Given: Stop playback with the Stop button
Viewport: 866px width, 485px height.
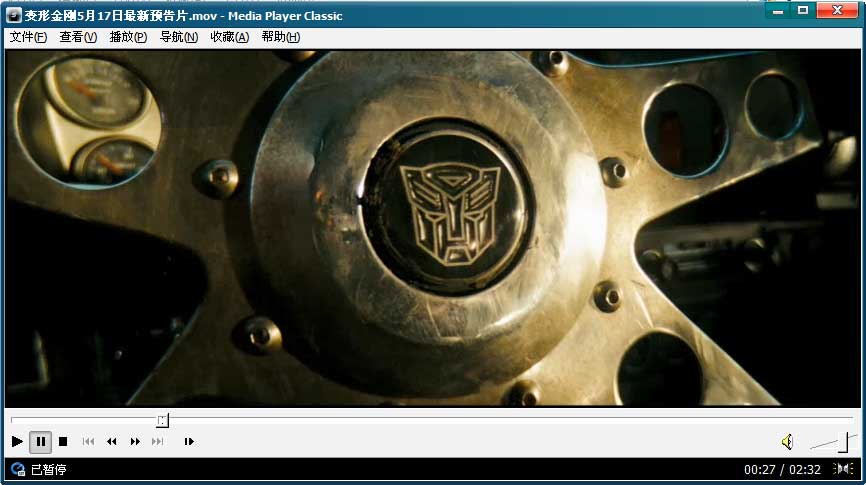Looking at the screenshot, I should click(x=63, y=441).
